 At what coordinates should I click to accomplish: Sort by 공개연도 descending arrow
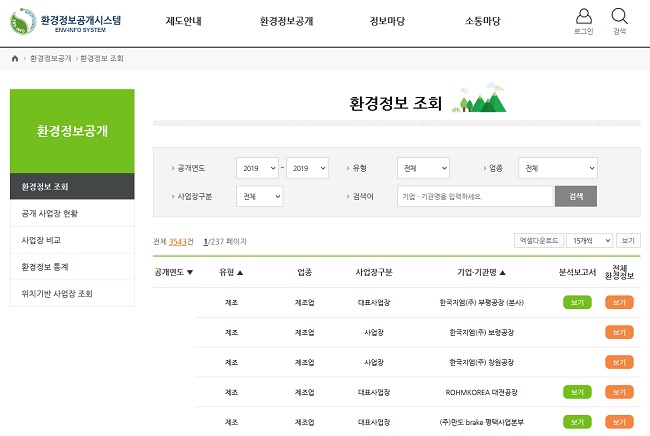tap(190, 272)
